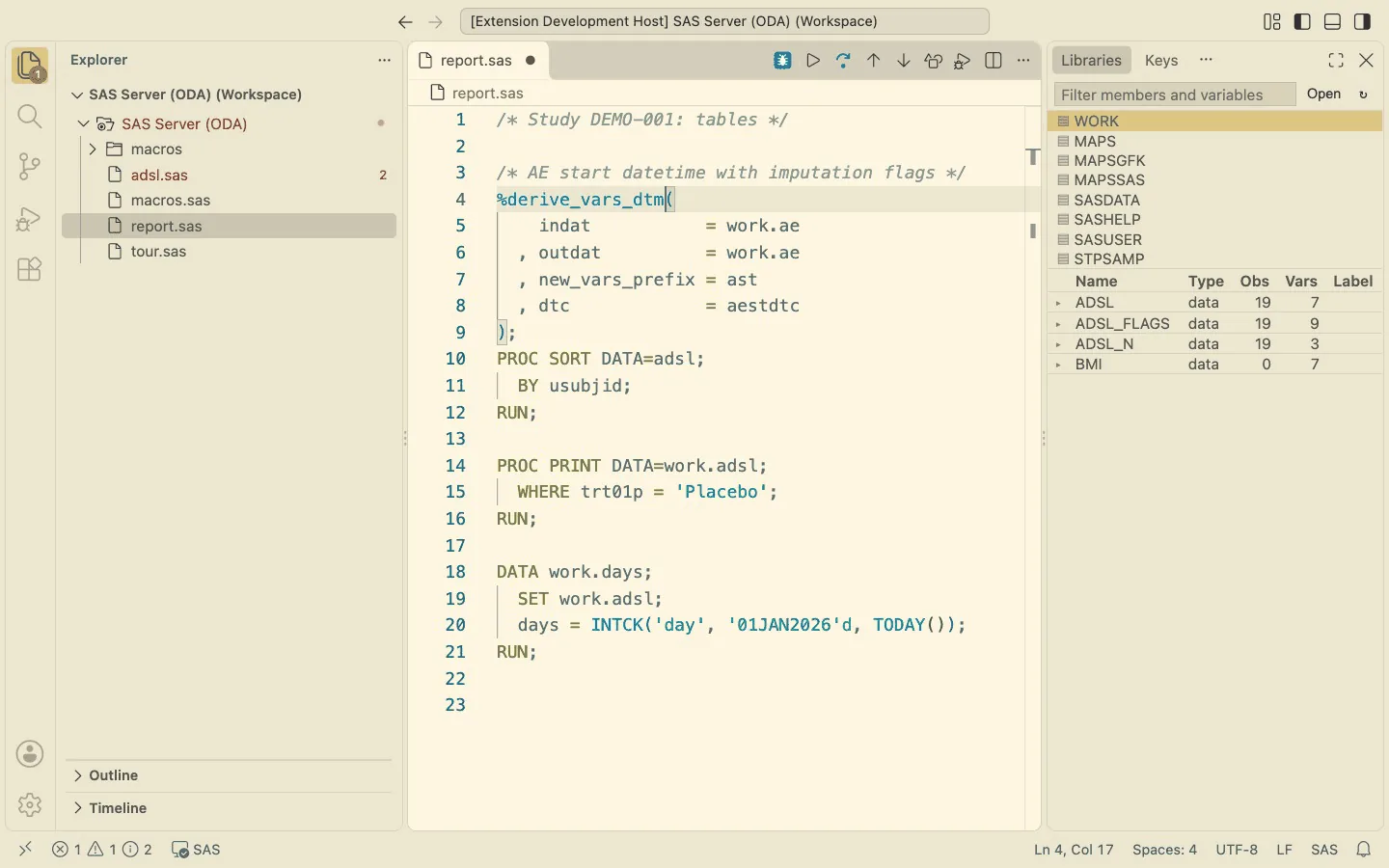Toggle the primary side bar layout button
Screen dimensions: 1389x868
coord(1302,21)
